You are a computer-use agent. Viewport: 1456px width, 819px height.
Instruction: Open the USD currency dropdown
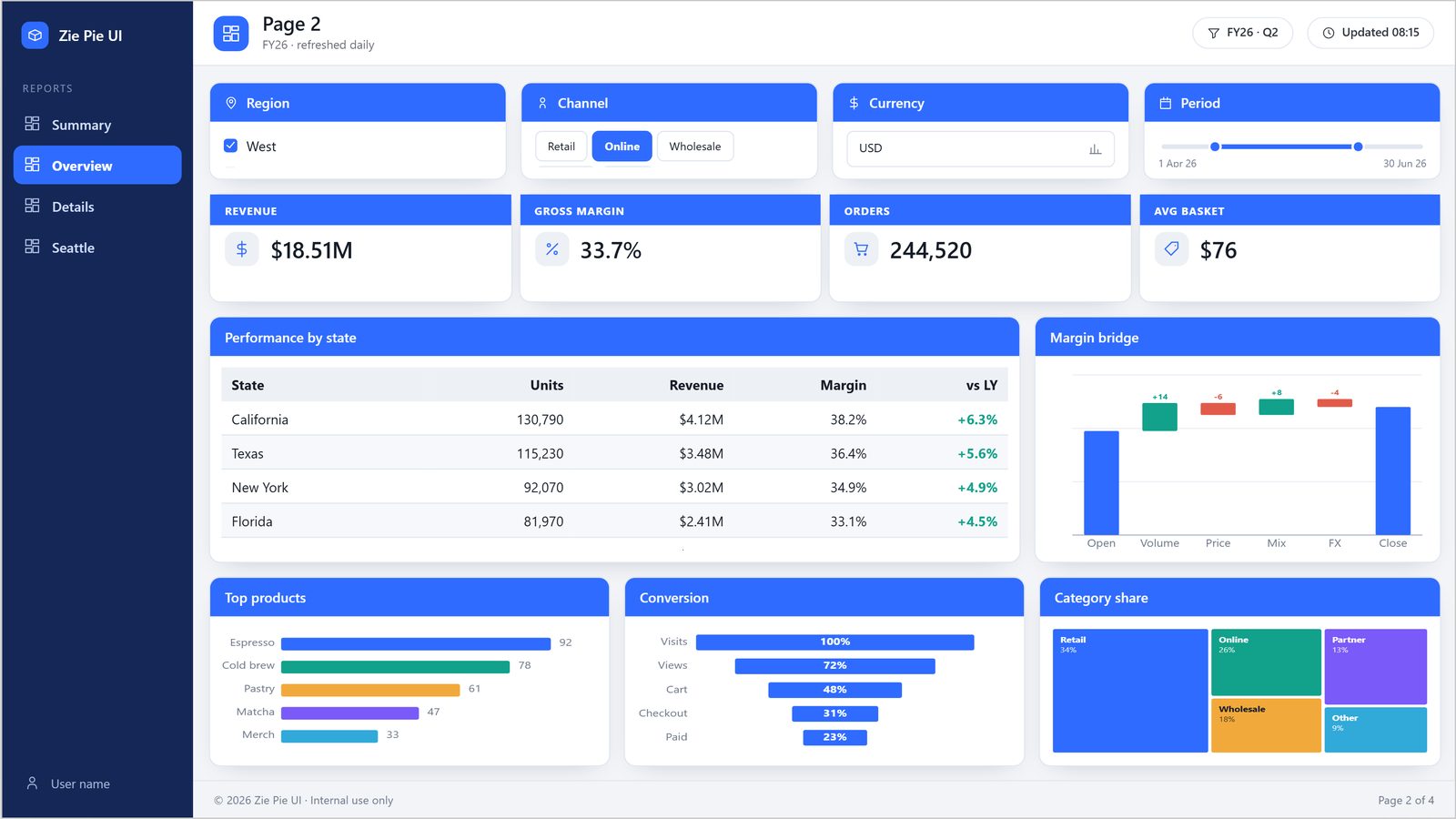980,148
